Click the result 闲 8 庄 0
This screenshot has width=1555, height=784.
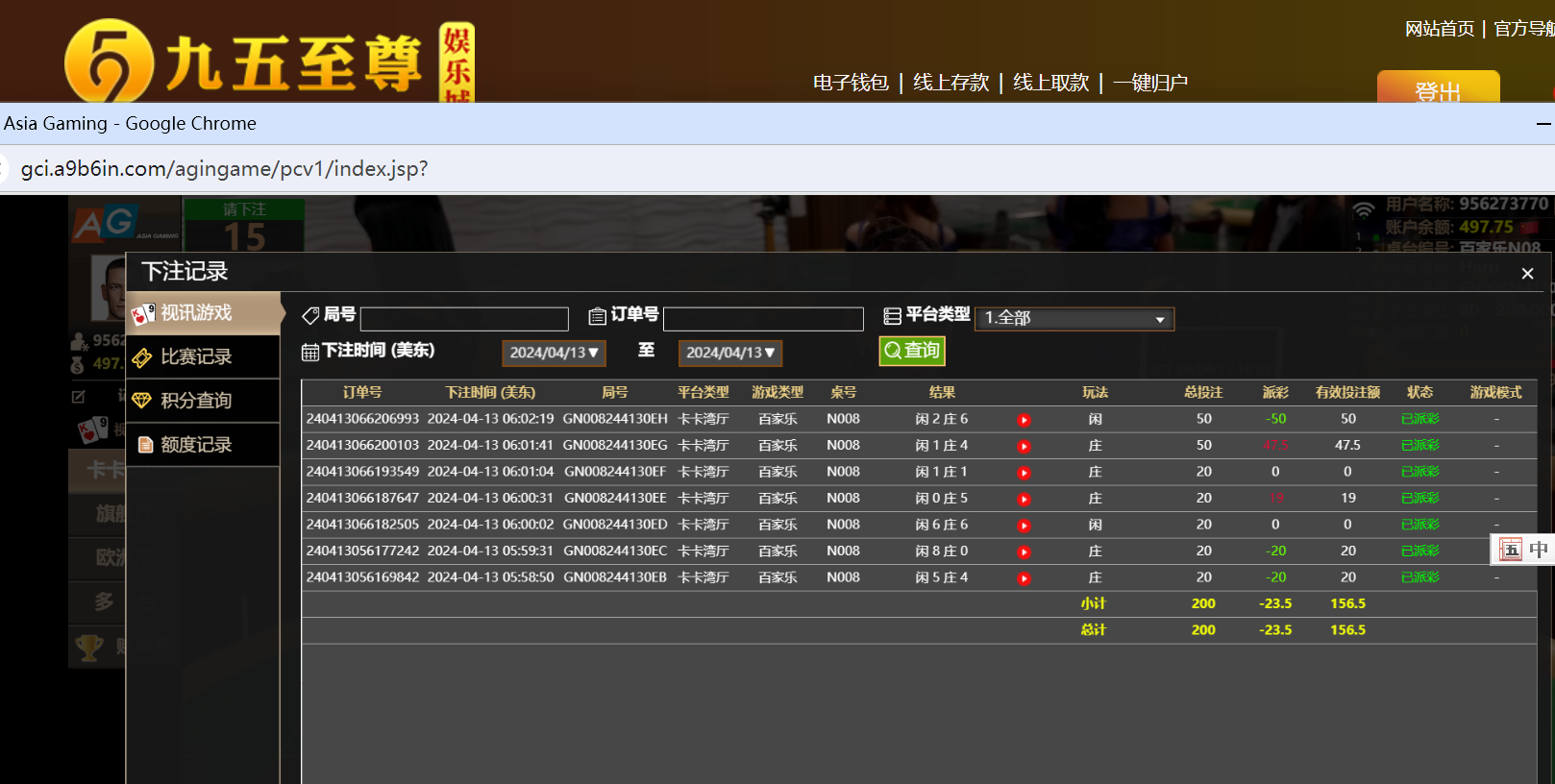click(942, 551)
